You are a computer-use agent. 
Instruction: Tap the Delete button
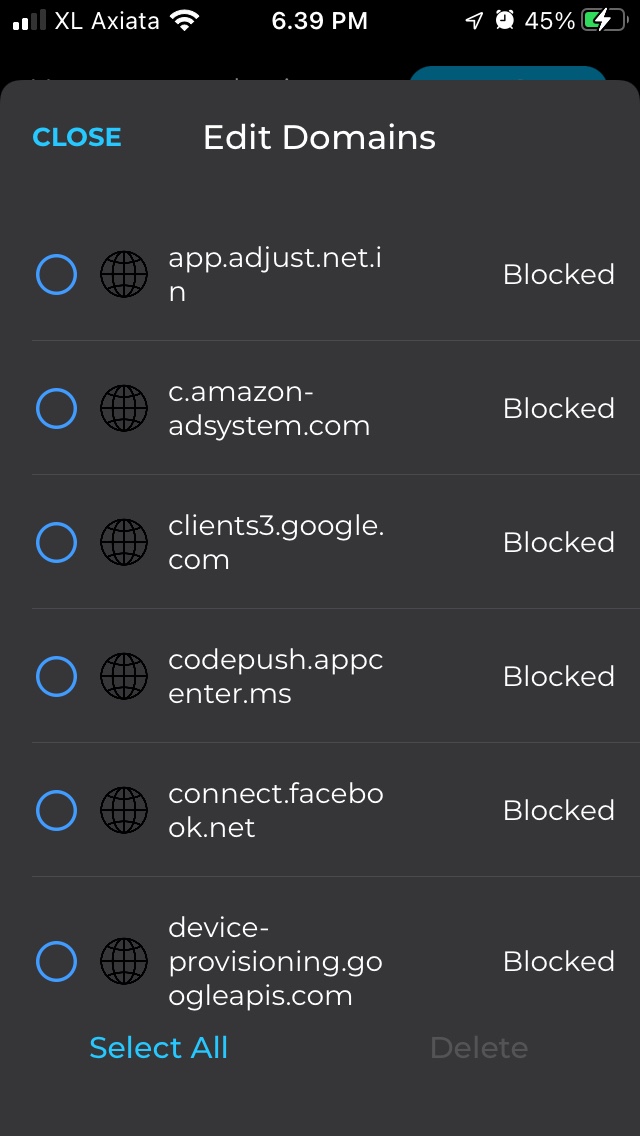[479, 1048]
